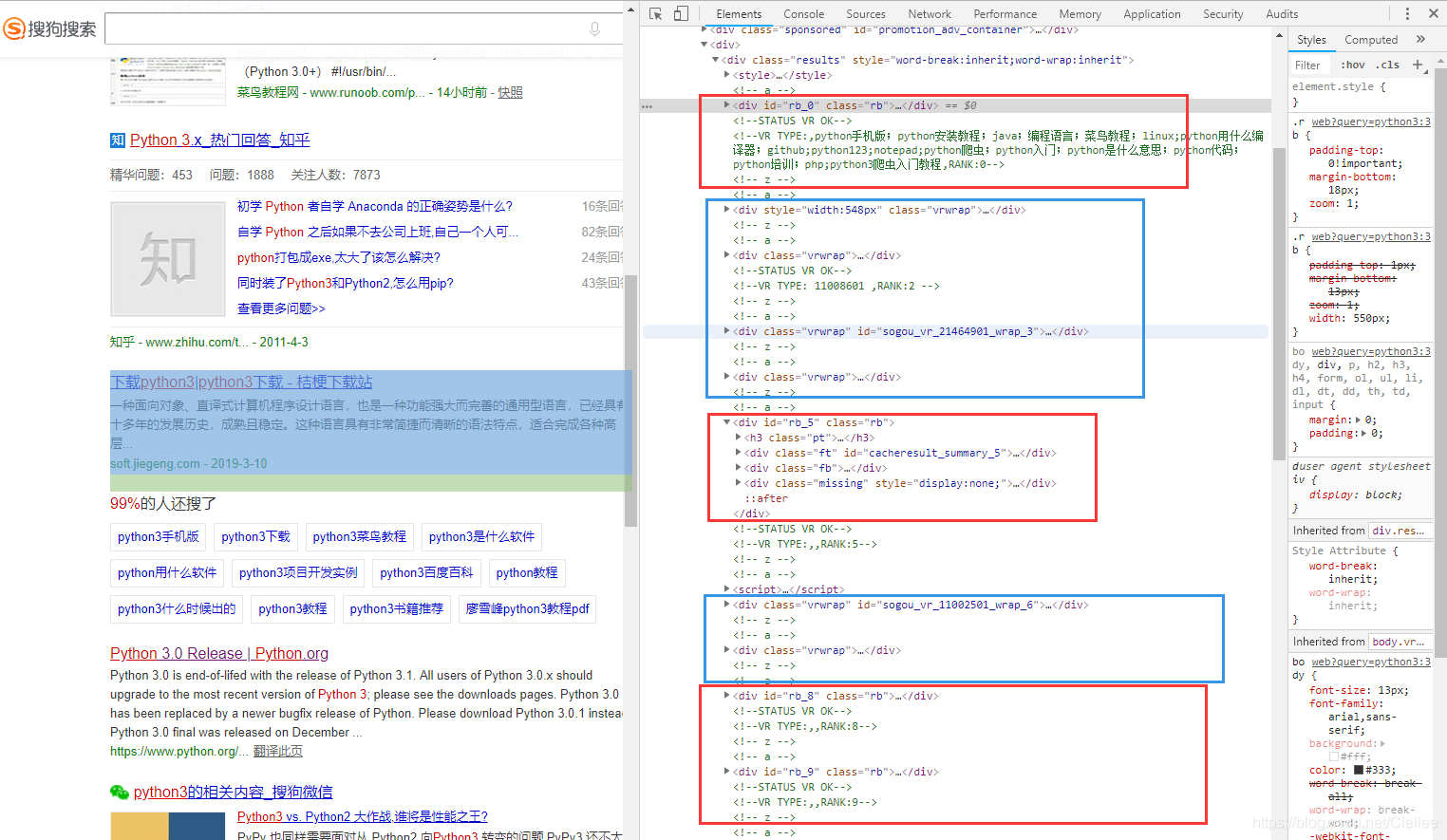1447x840 pixels.
Task: Click python3百度百科 related search button
Action: click(x=426, y=573)
